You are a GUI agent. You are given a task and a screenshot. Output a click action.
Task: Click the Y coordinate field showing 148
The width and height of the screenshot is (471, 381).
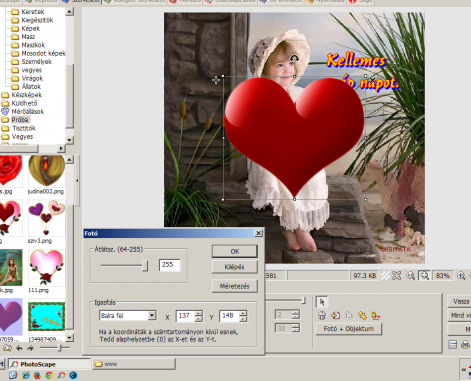[230, 316]
